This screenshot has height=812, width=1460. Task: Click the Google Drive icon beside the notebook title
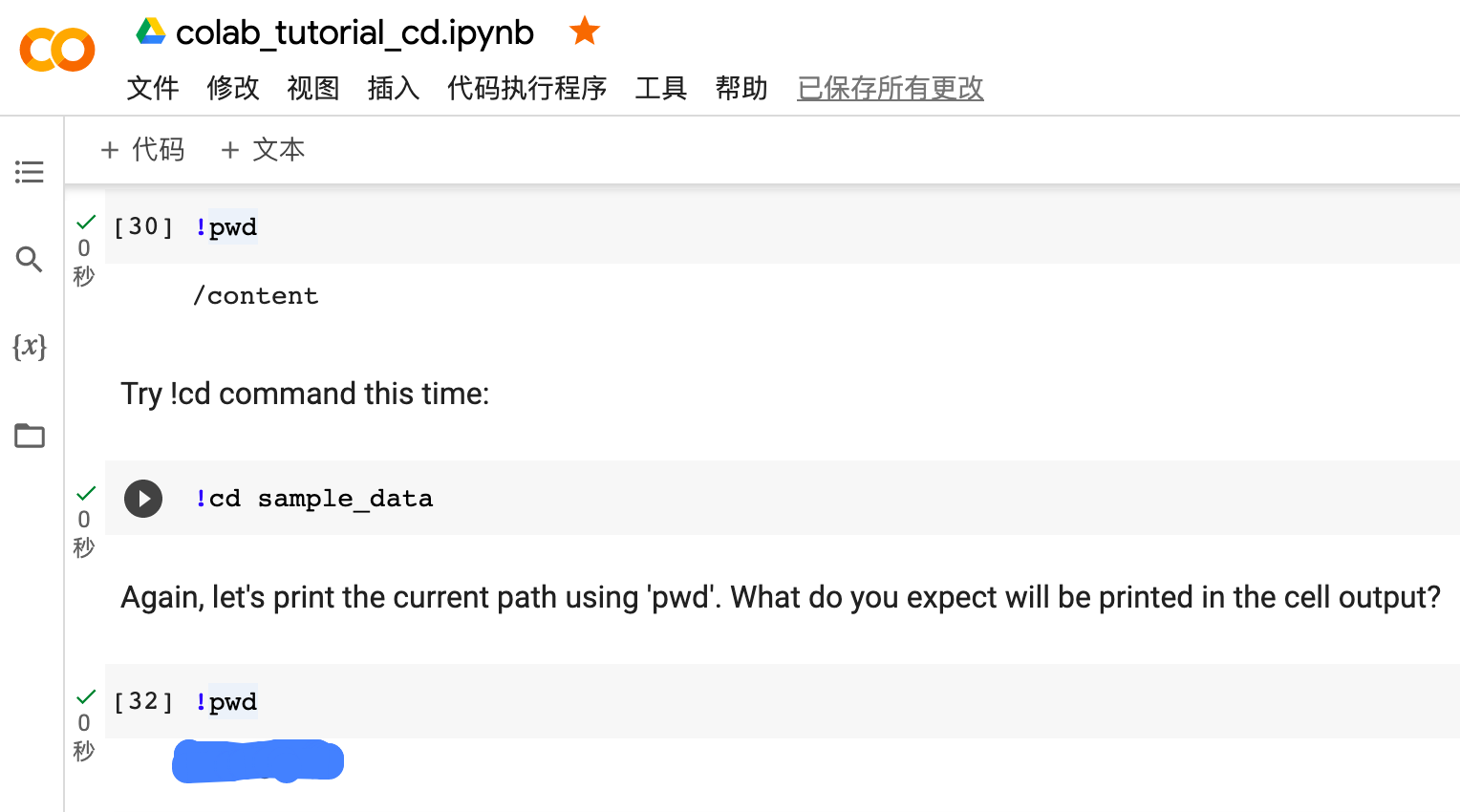pyautogui.click(x=151, y=32)
